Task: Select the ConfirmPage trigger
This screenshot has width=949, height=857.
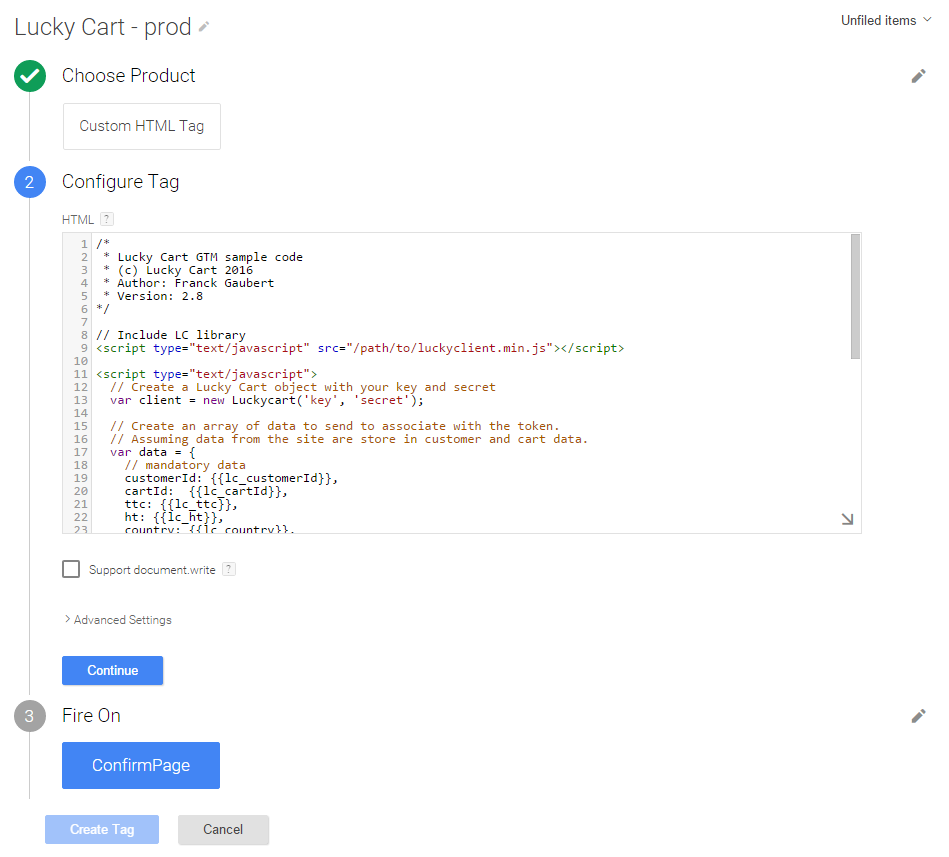Action: coord(141,765)
